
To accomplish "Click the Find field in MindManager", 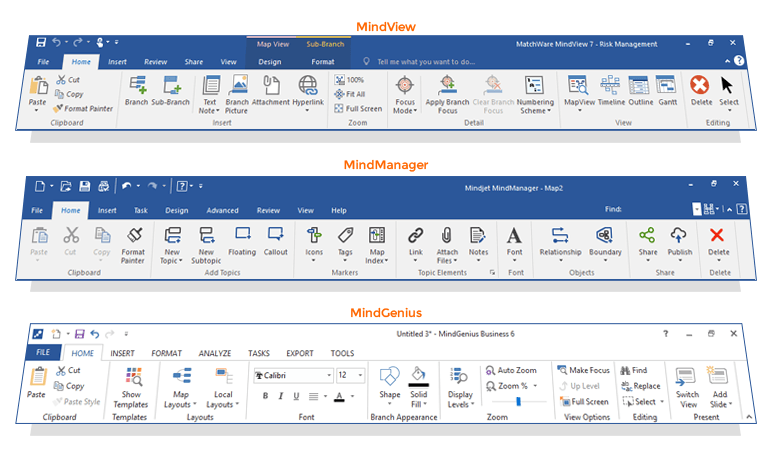I will 657,209.
